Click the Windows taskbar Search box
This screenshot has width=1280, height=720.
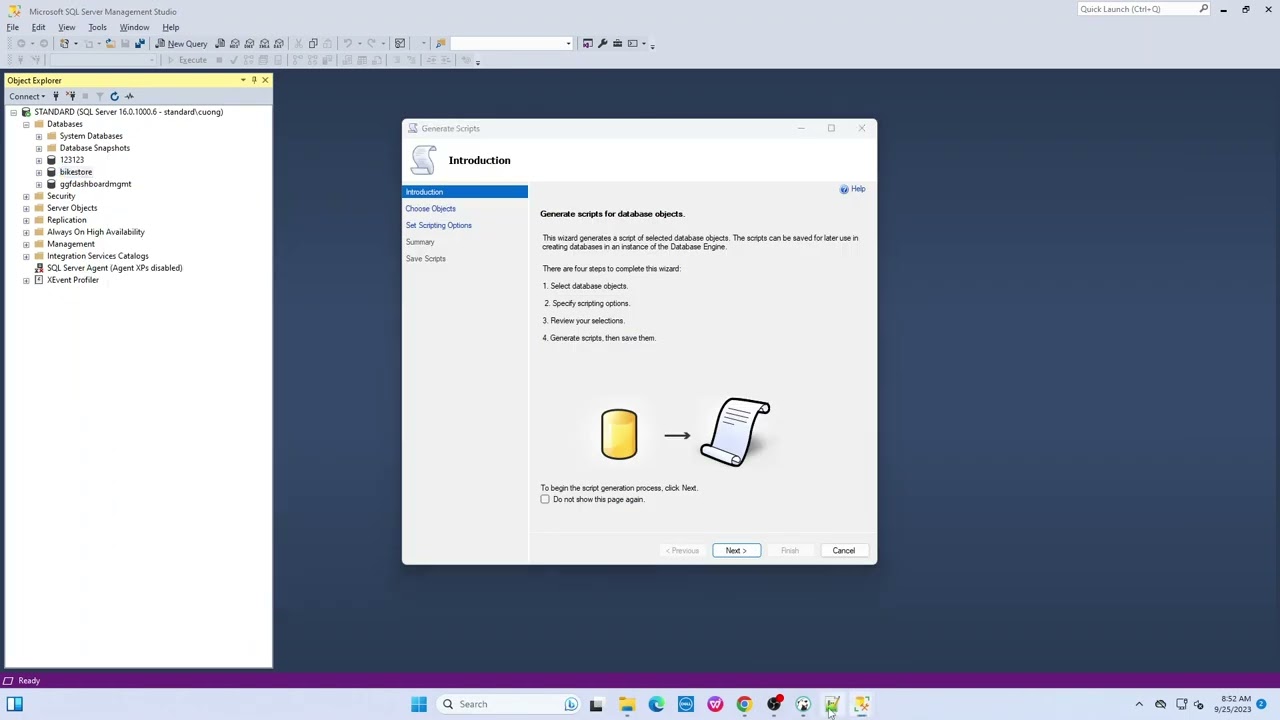coord(510,704)
